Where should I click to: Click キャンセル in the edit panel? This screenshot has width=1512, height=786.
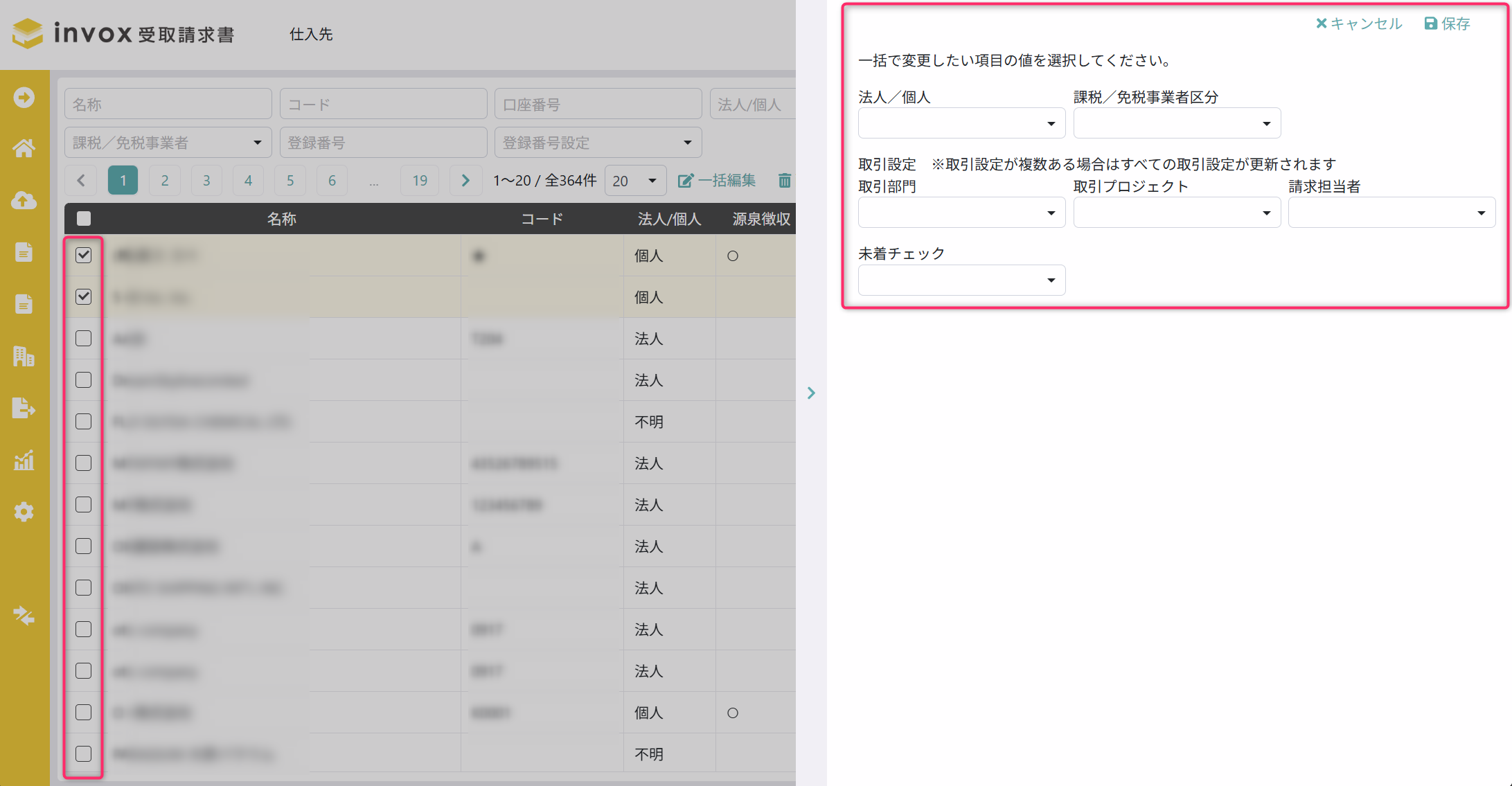[1359, 24]
